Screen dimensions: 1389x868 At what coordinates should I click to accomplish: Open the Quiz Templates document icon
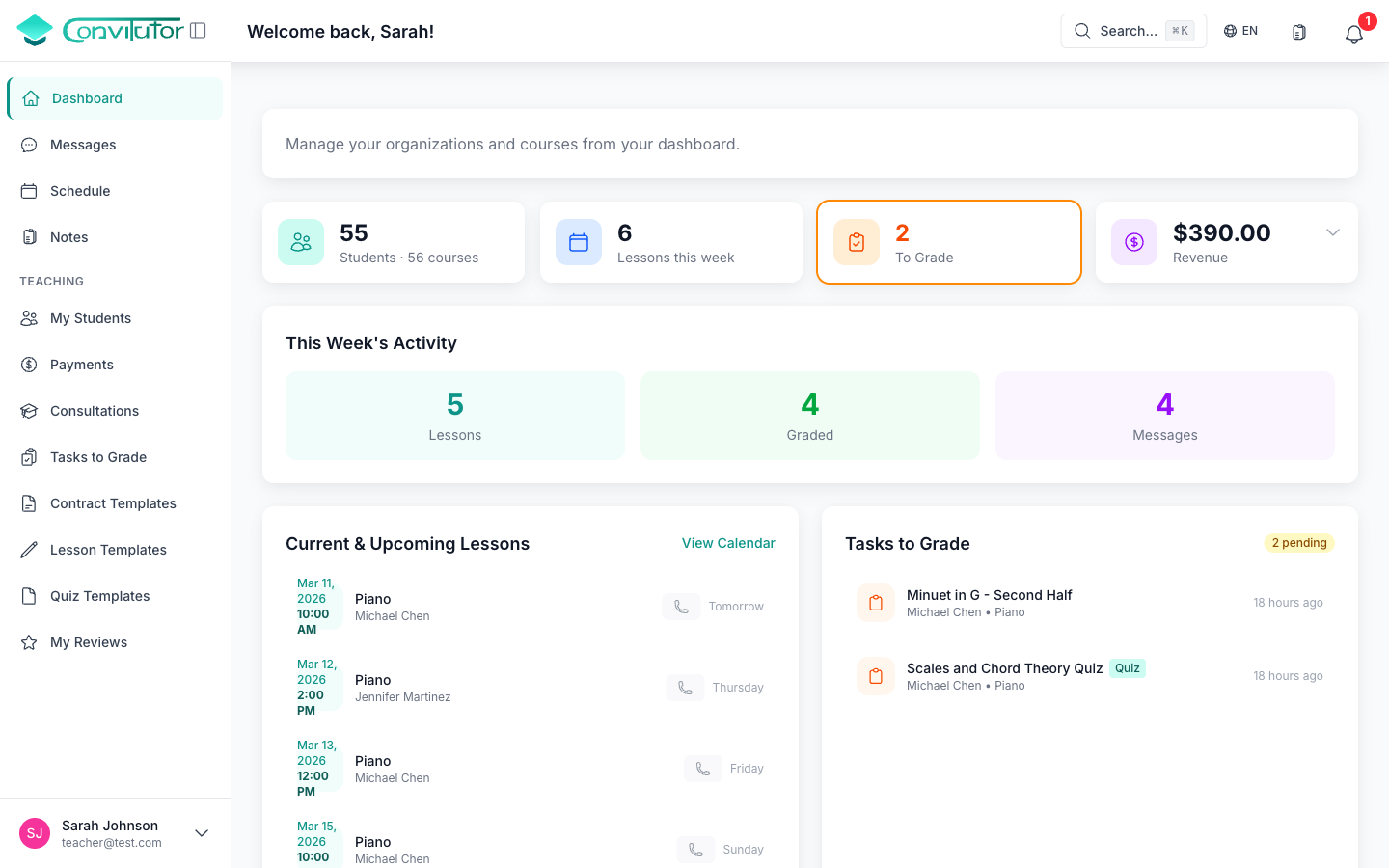click(x=31, y=596)
